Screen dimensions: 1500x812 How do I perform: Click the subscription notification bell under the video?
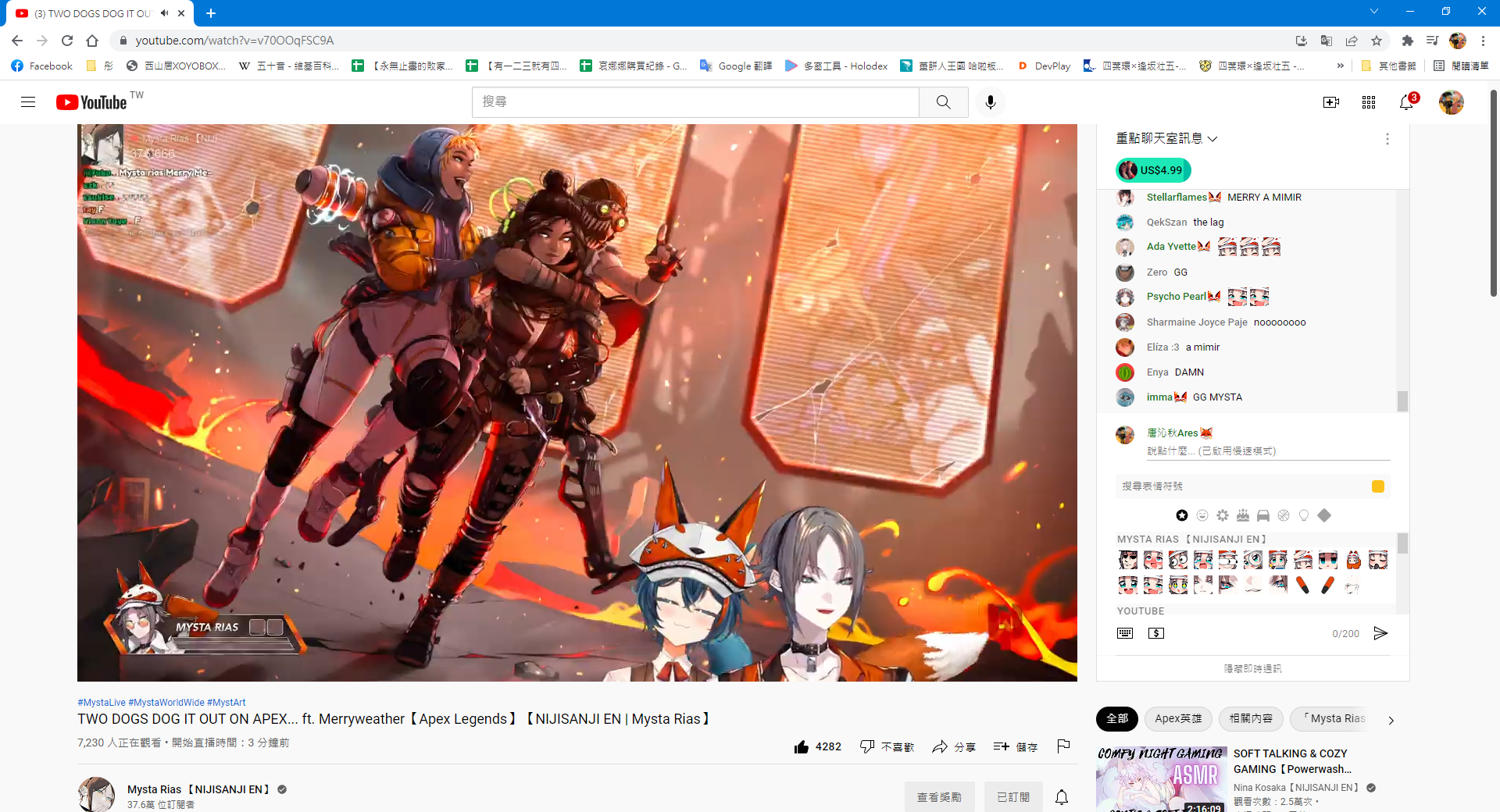point(1062,797)
